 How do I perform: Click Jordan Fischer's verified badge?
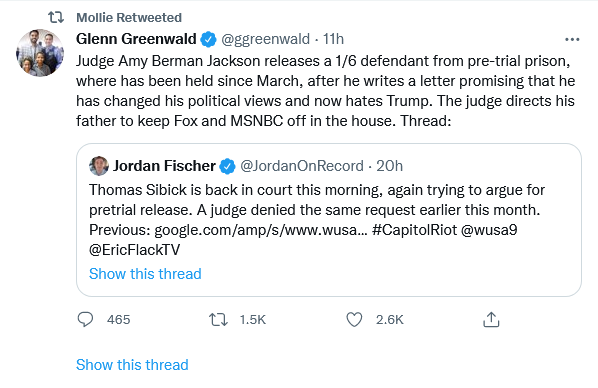coord(227,166)
